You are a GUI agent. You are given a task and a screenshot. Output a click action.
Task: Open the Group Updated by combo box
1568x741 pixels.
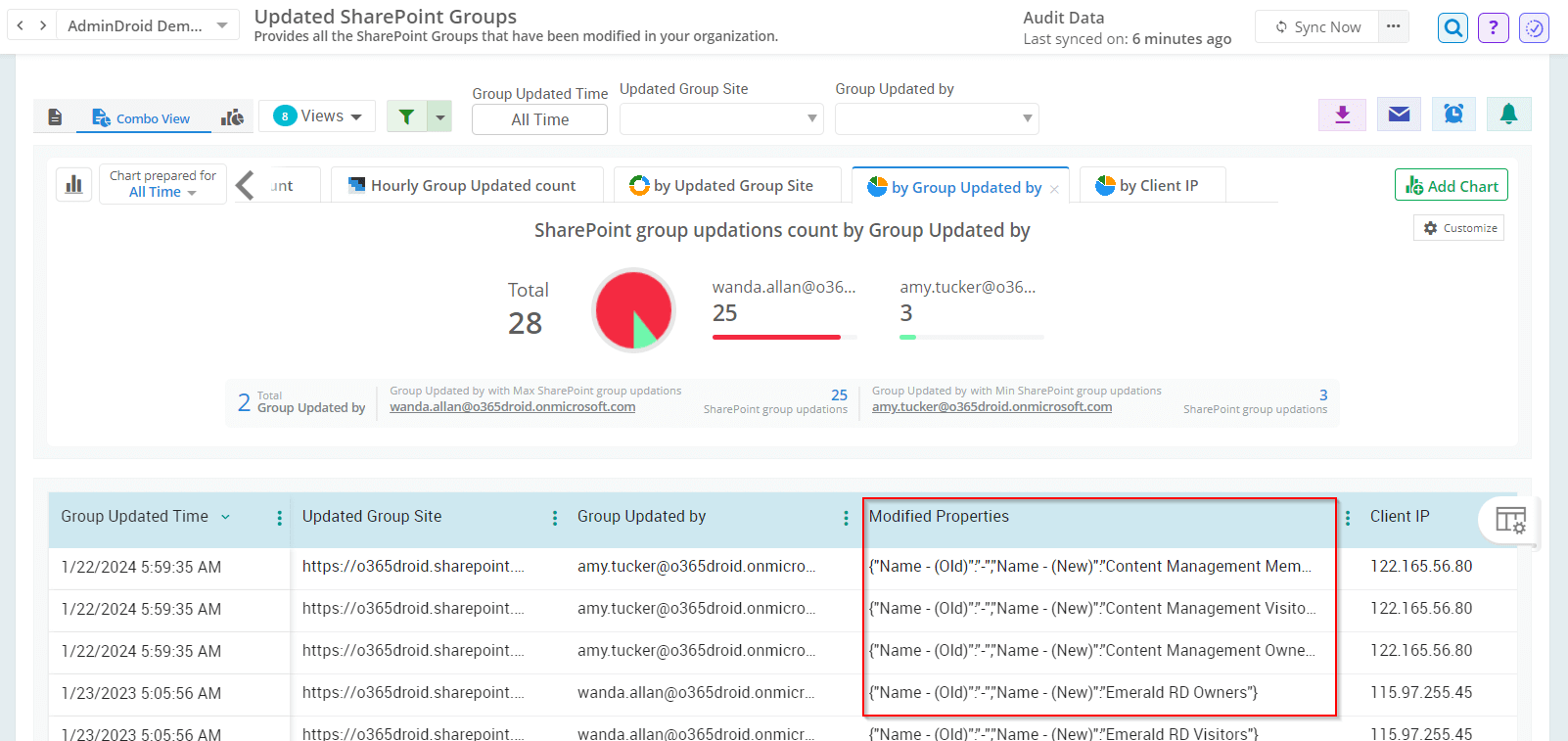[x=937, y=118]
